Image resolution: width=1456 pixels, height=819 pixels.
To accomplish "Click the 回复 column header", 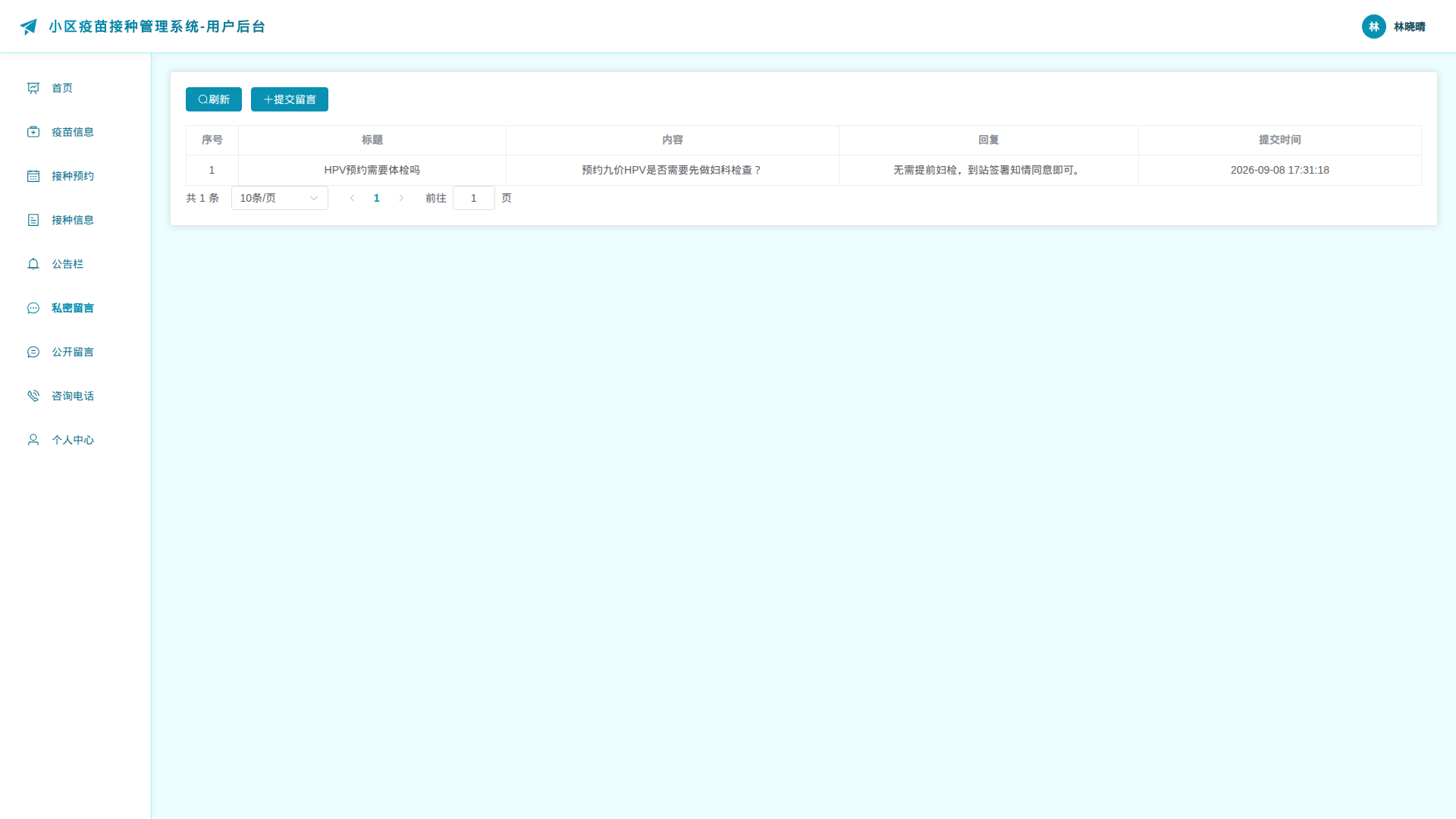I will click(989, 140).
